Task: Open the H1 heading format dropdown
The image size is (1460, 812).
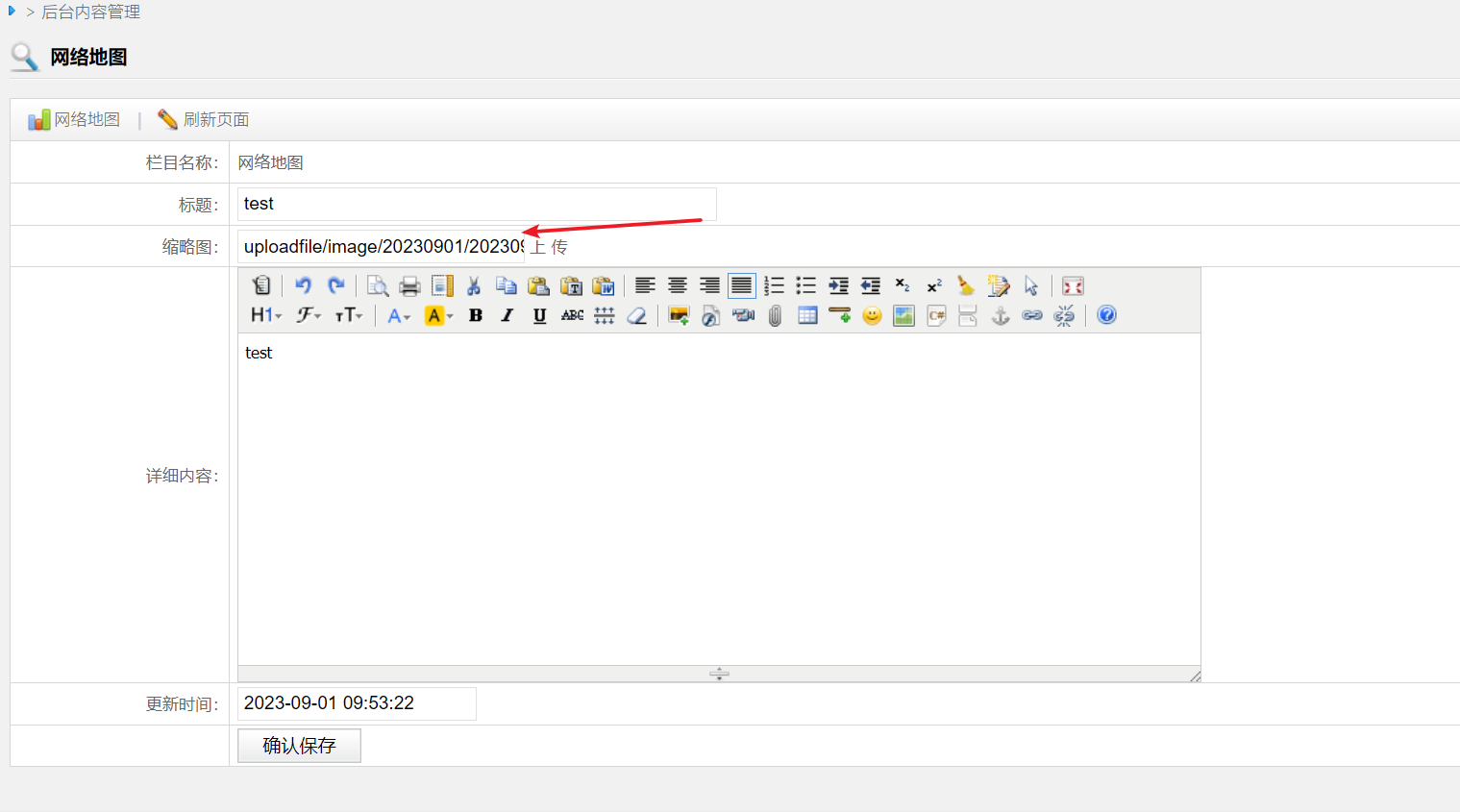Action: [266, 315]
